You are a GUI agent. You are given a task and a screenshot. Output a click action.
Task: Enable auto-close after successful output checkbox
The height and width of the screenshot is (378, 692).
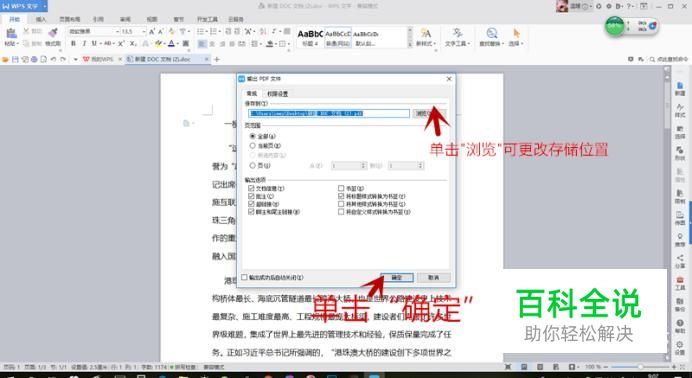(x=244, y=277)
